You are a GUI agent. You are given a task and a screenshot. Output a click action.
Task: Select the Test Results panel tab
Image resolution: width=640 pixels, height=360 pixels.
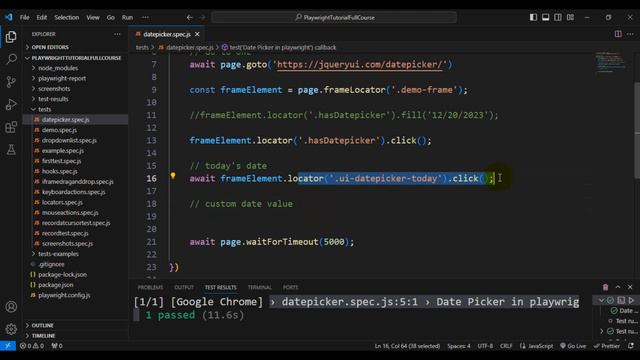click(x=220, y=287)
